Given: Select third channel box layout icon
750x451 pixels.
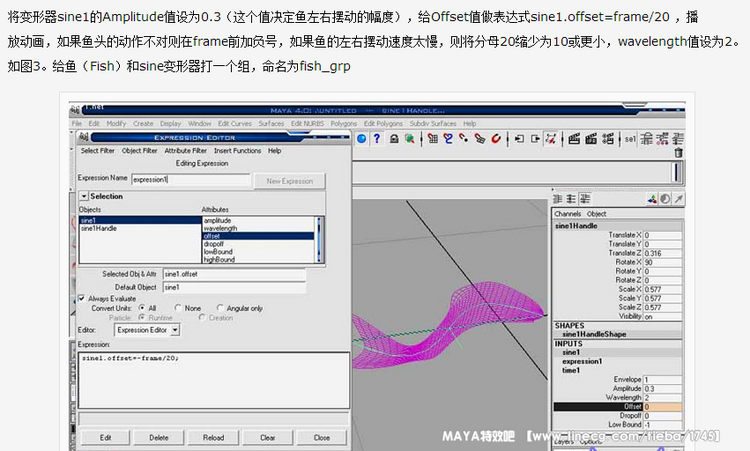Looking at the screenshot, I should click(585, 198).
